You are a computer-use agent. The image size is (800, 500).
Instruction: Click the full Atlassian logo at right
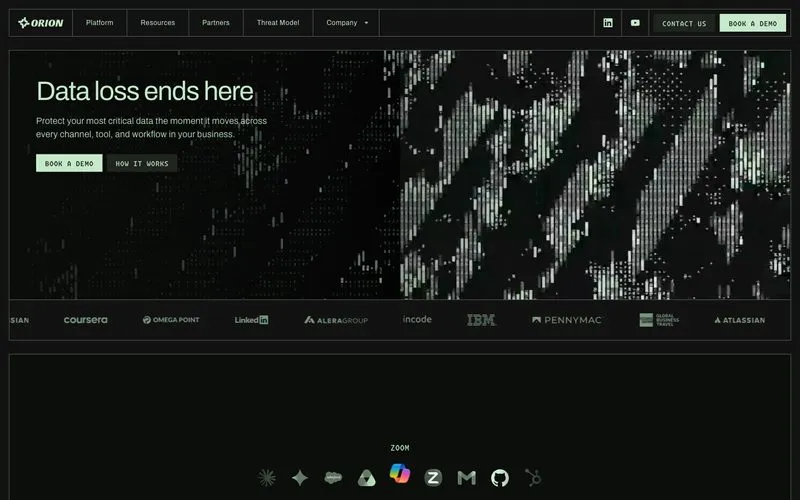pos(739,320)
